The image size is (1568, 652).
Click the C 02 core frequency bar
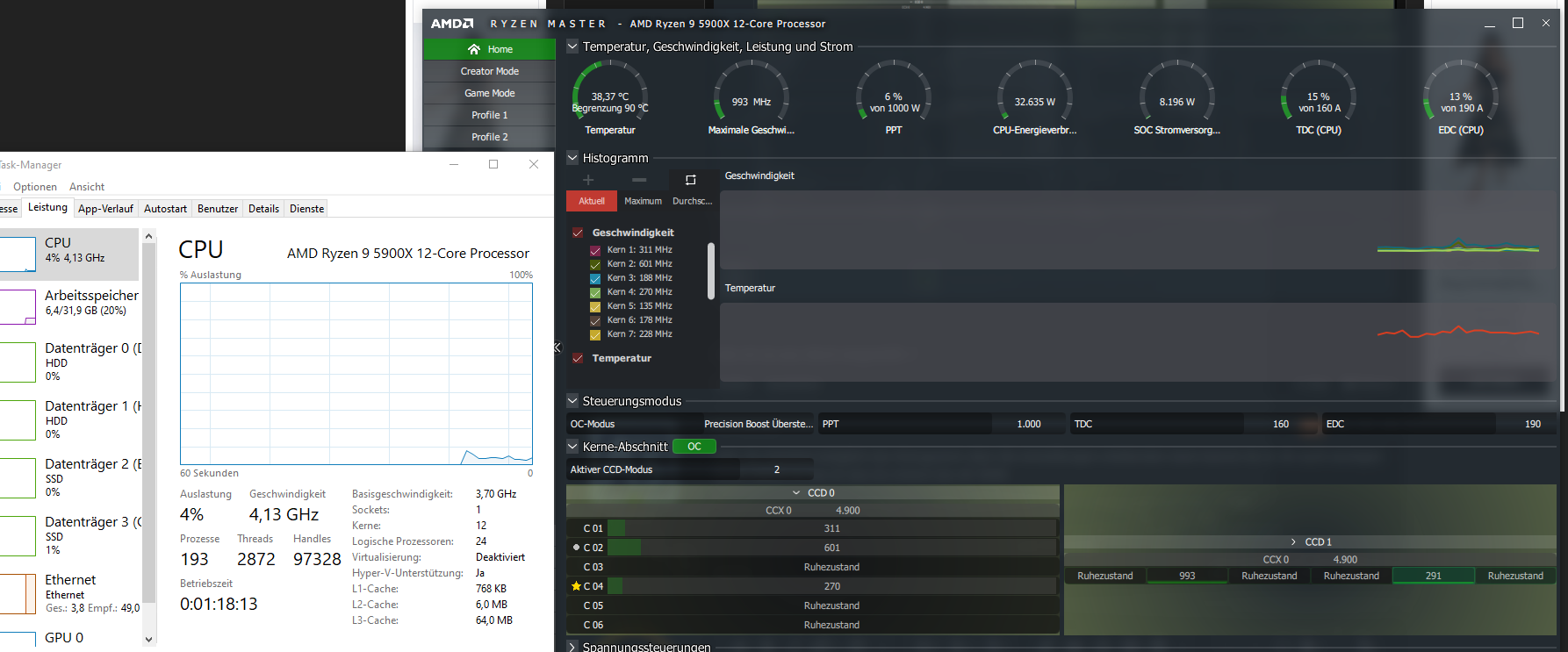click(831, 548)
